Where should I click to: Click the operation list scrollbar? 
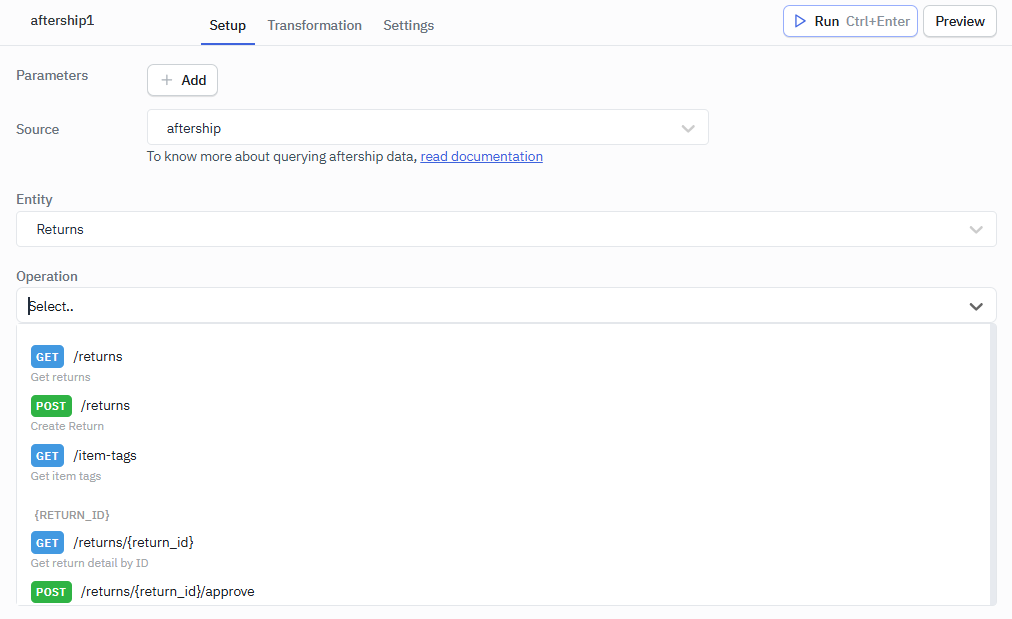(994, 465)
